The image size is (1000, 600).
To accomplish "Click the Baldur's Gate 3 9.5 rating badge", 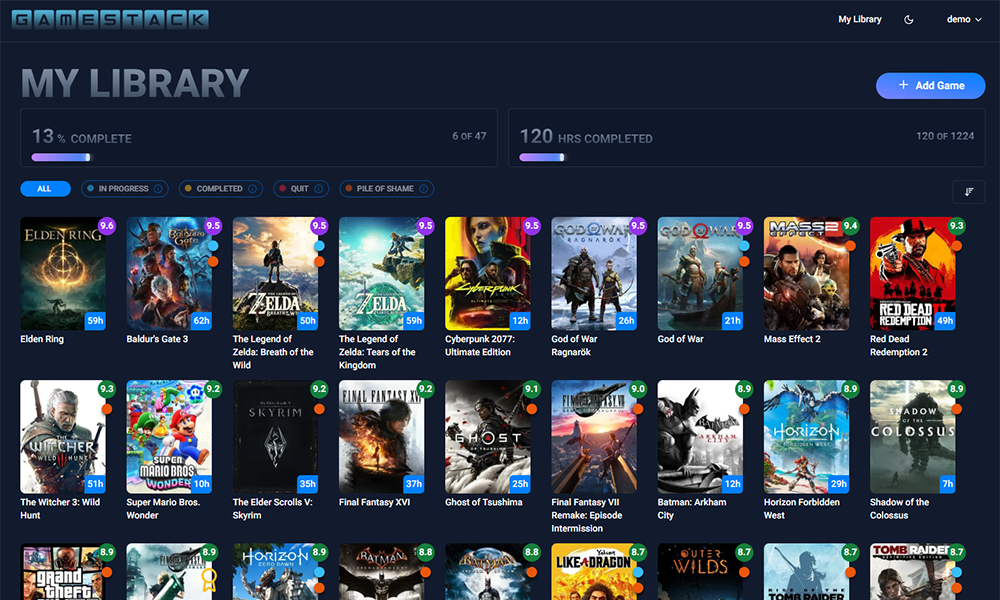I will pyautogui.click(x=213, y=226).
